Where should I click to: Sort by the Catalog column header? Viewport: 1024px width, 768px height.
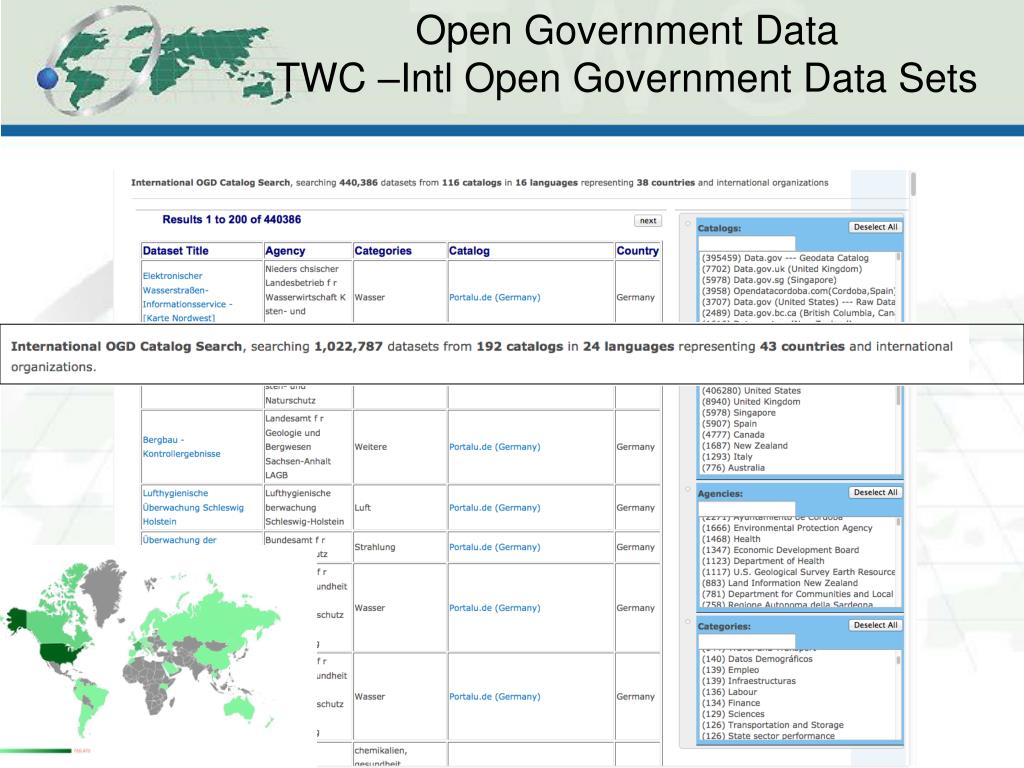pyautogui.click(x=469, y=251)
